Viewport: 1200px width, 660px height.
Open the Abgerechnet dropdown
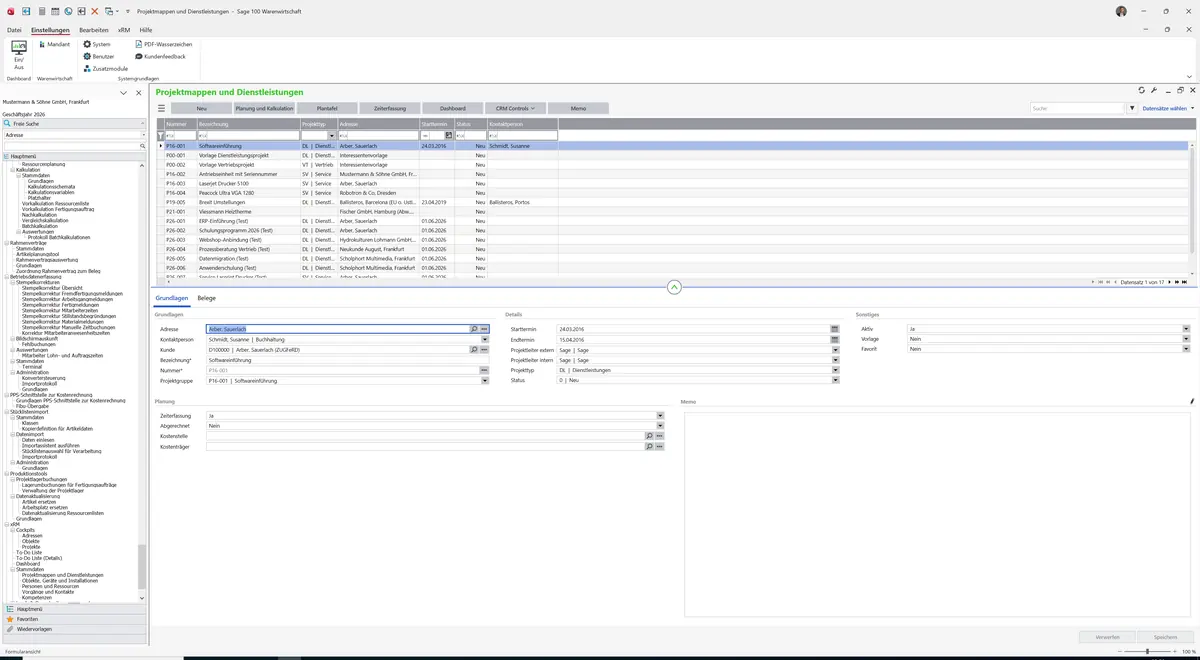pos(660,426)
